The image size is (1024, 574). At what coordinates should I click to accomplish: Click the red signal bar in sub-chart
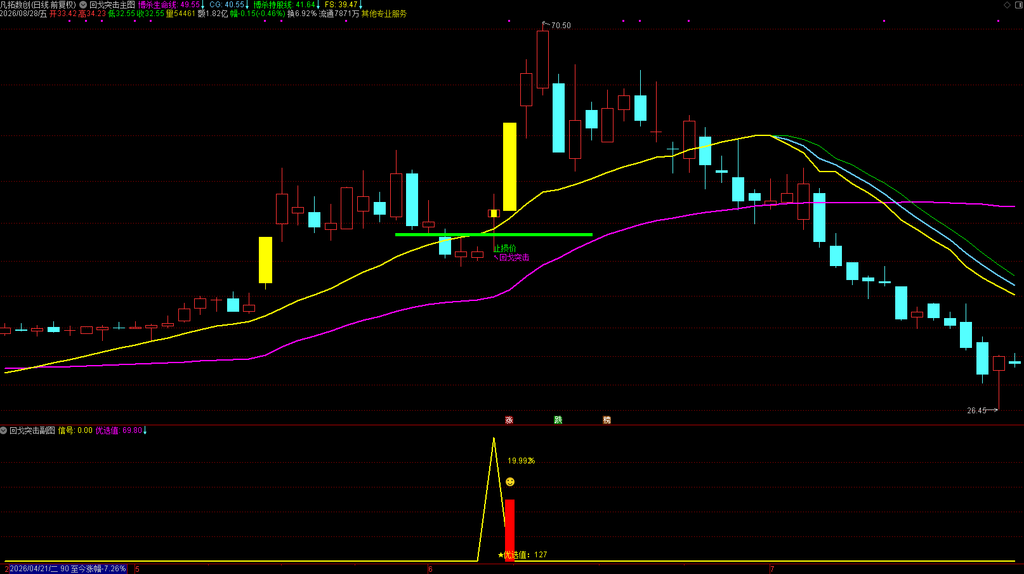pyautogui.click(x=510, y=530)
